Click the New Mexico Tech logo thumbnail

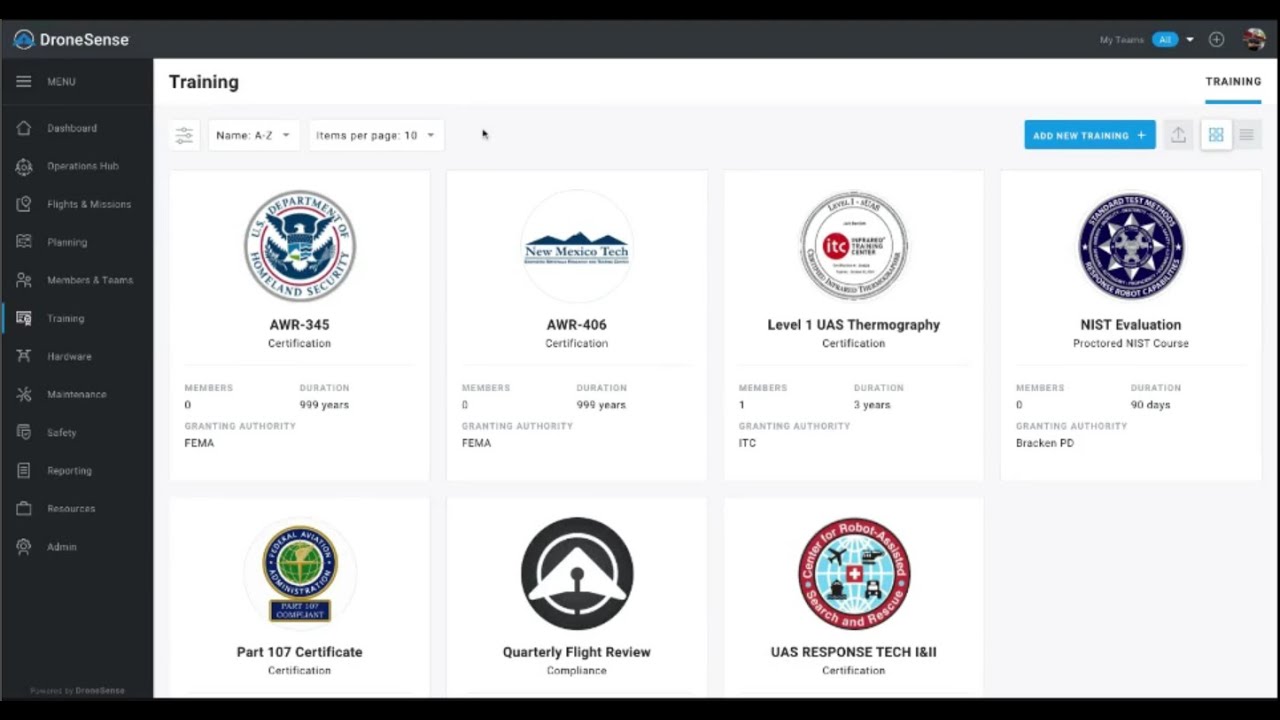pyautogui.click(x=576, y=246)
